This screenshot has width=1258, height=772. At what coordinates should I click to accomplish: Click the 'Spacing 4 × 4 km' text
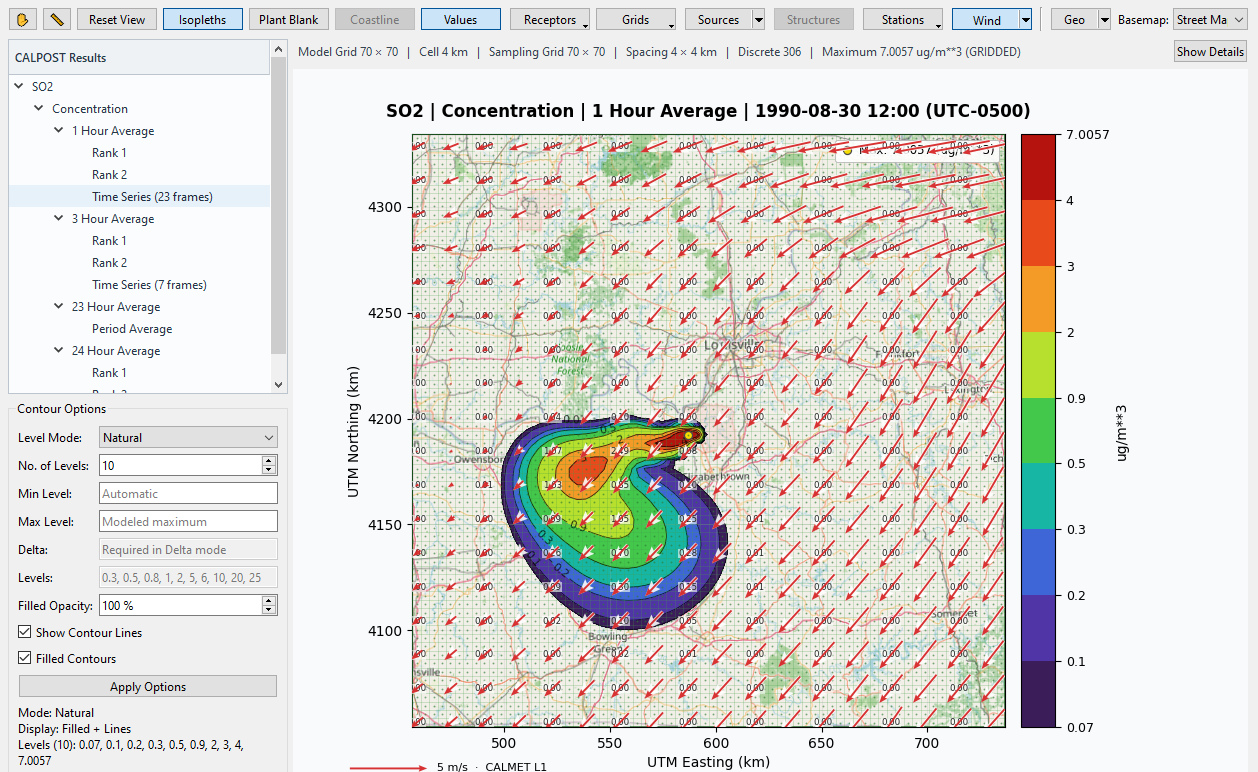coord(671,52)
